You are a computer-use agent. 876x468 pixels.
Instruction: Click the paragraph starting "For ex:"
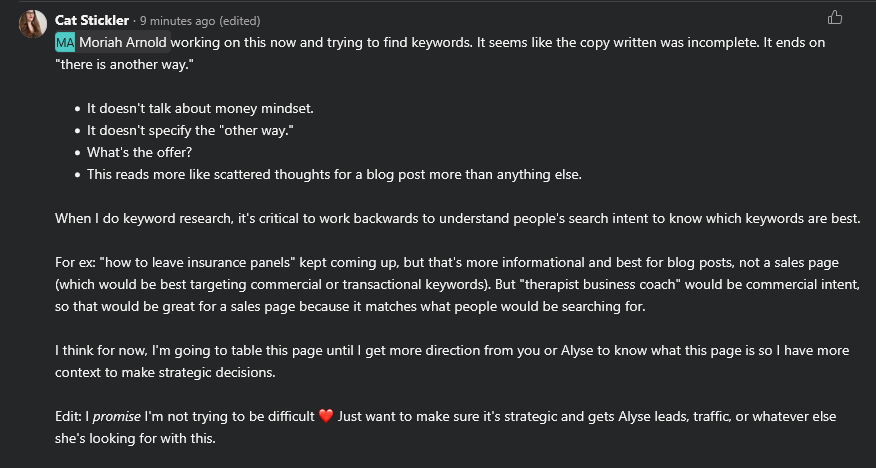tap(458, 284)
